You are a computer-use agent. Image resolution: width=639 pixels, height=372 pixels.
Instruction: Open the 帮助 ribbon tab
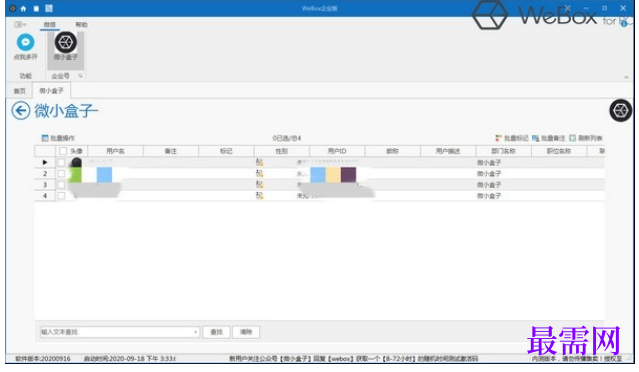[82, 24]
